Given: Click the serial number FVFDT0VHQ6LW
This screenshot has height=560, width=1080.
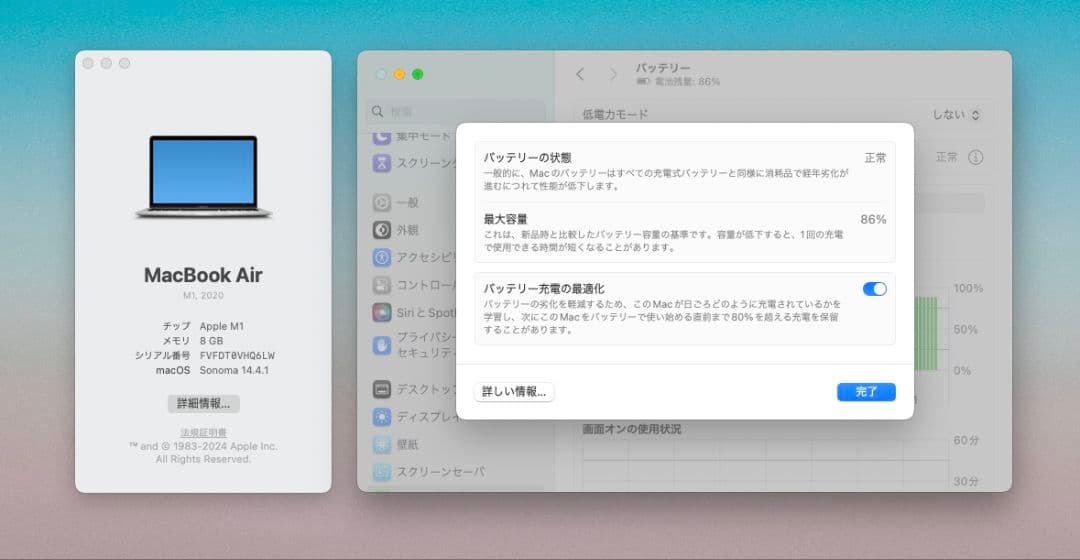Looking at the screenshot, I should point(238,355).
